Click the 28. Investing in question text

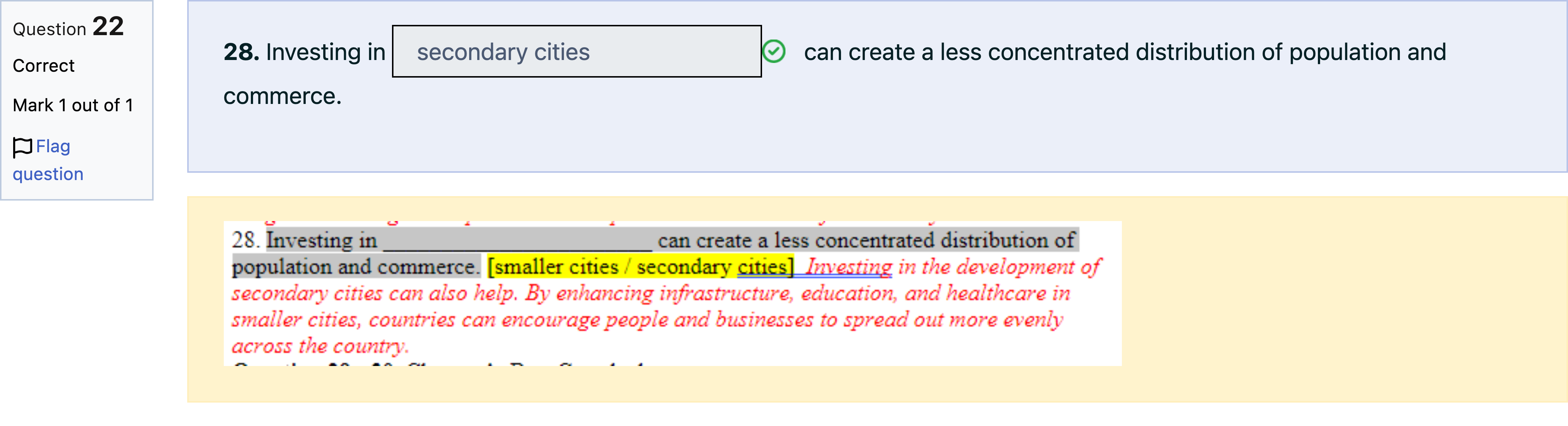click(304, 52)
